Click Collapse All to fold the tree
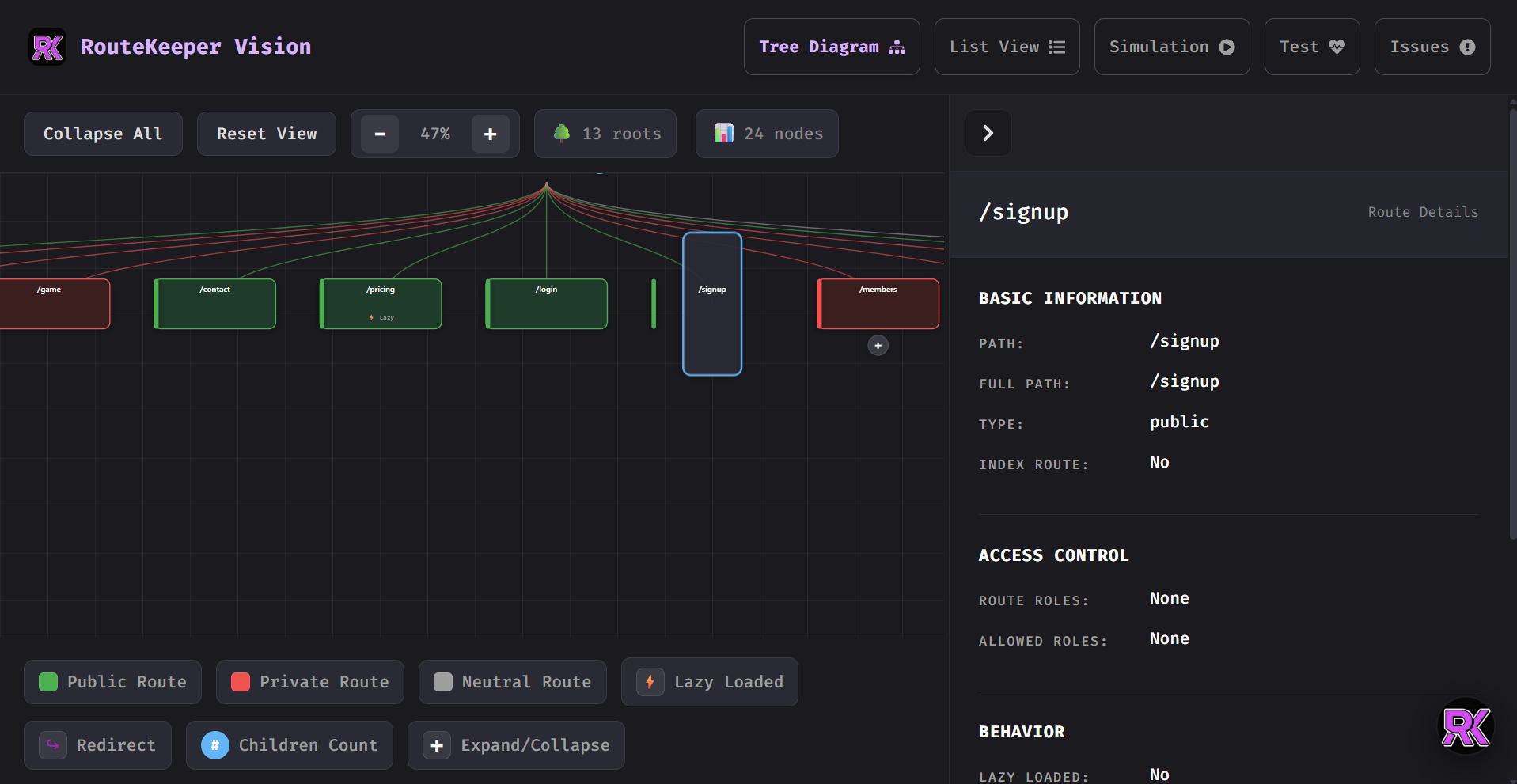 pyautogui.click(x=103, y=133)
